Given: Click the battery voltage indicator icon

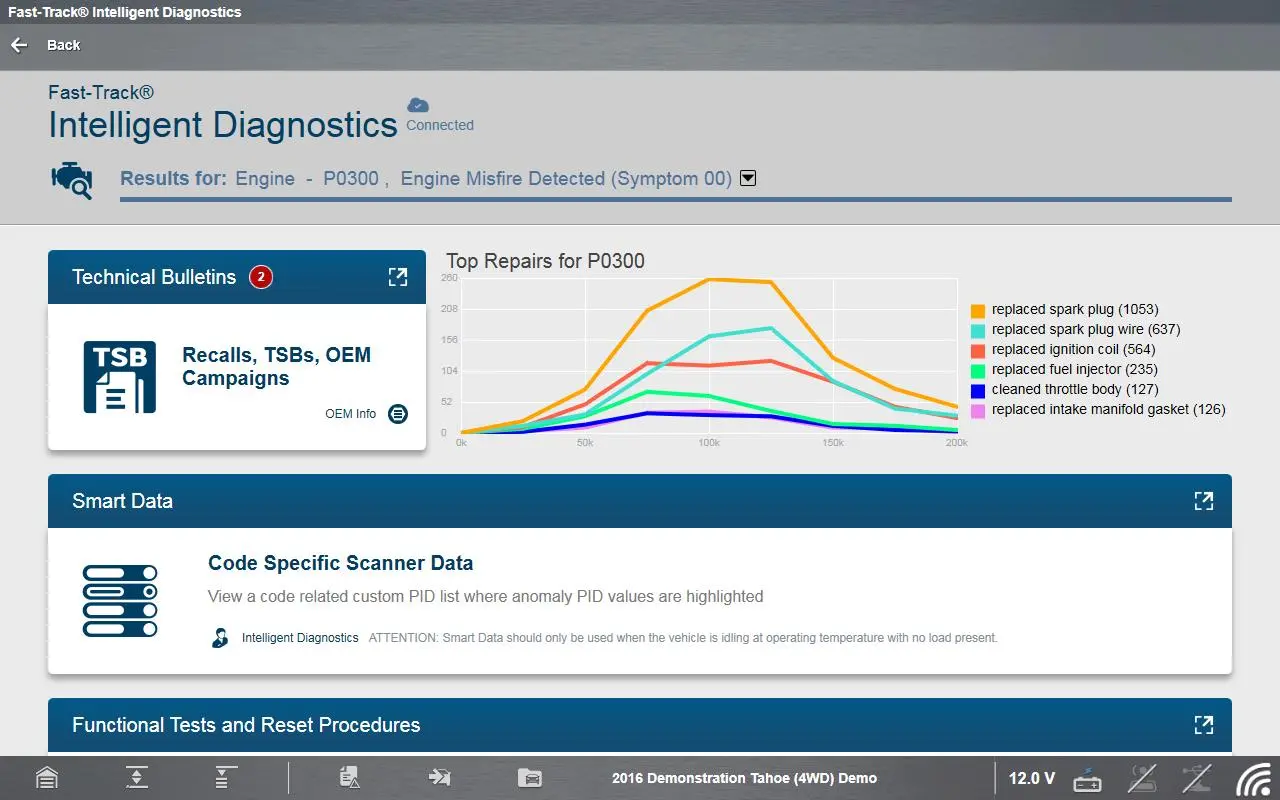Looking at the screenshot, I should tap(1087, 778).
